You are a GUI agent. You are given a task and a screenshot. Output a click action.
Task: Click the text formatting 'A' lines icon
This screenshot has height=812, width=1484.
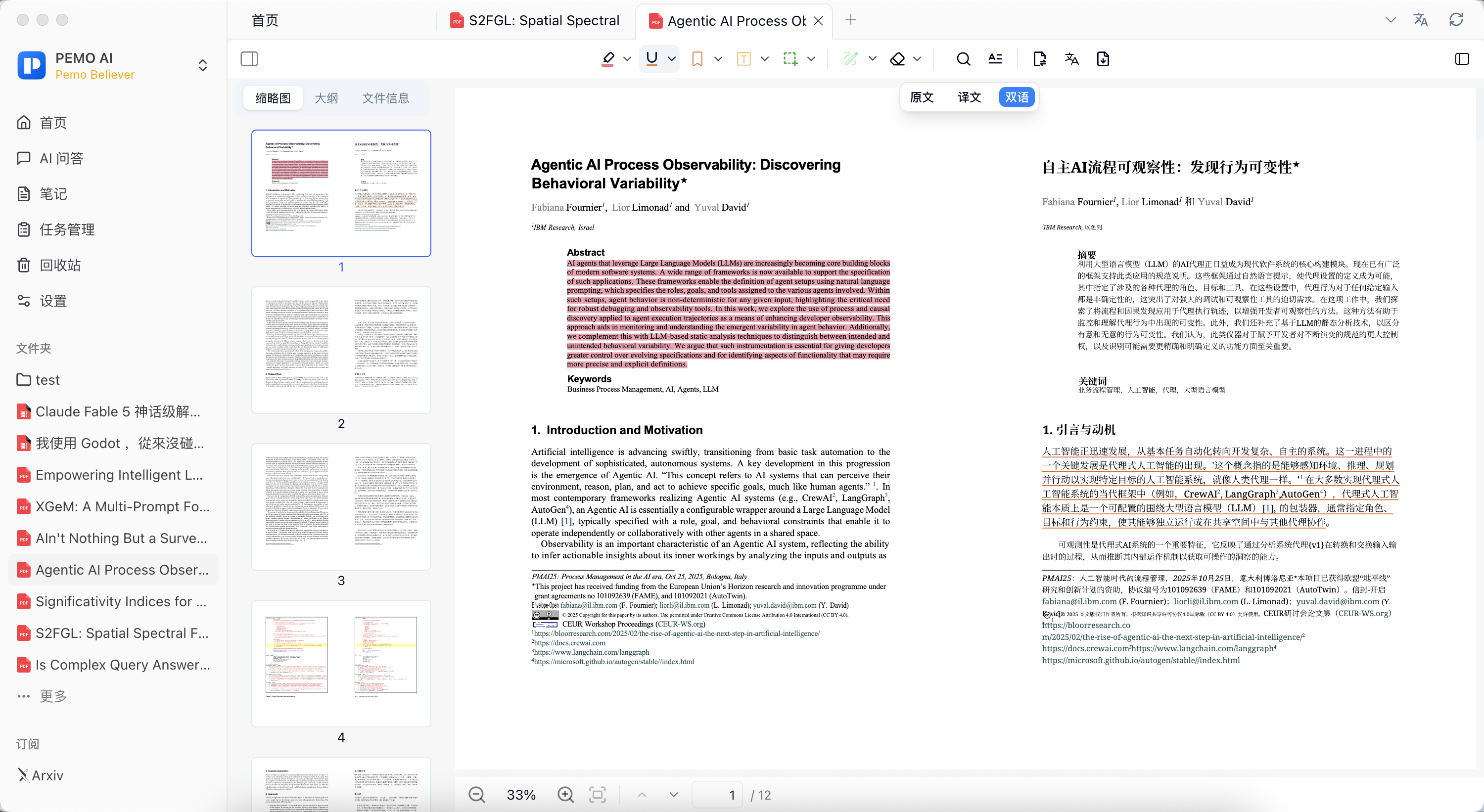(x=995, y=59)
